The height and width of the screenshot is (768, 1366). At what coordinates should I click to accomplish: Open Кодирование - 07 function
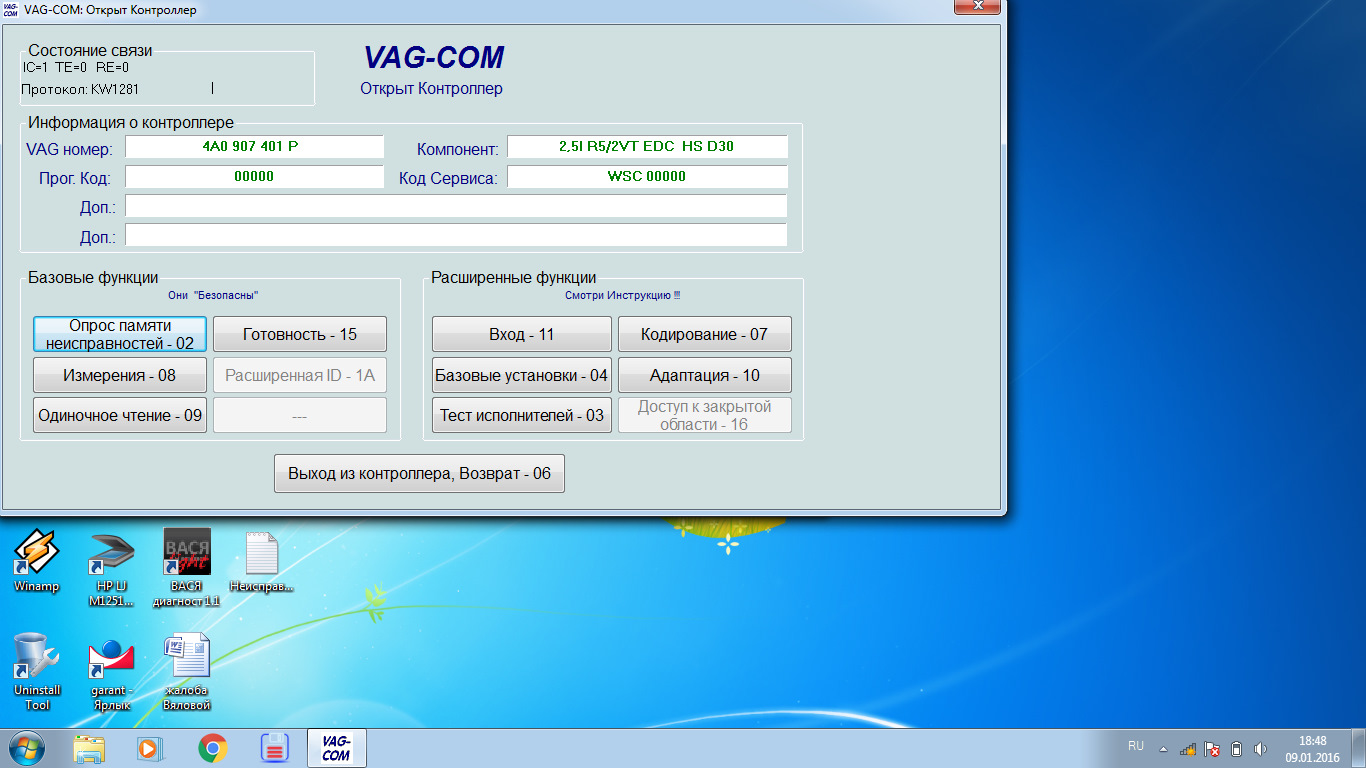pyautogui.click(x=705, y=334)
